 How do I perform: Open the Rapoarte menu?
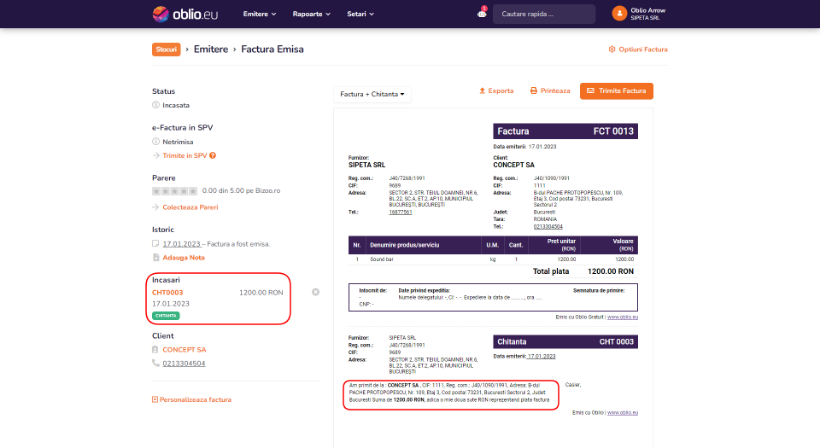click(x=311, y=14)
